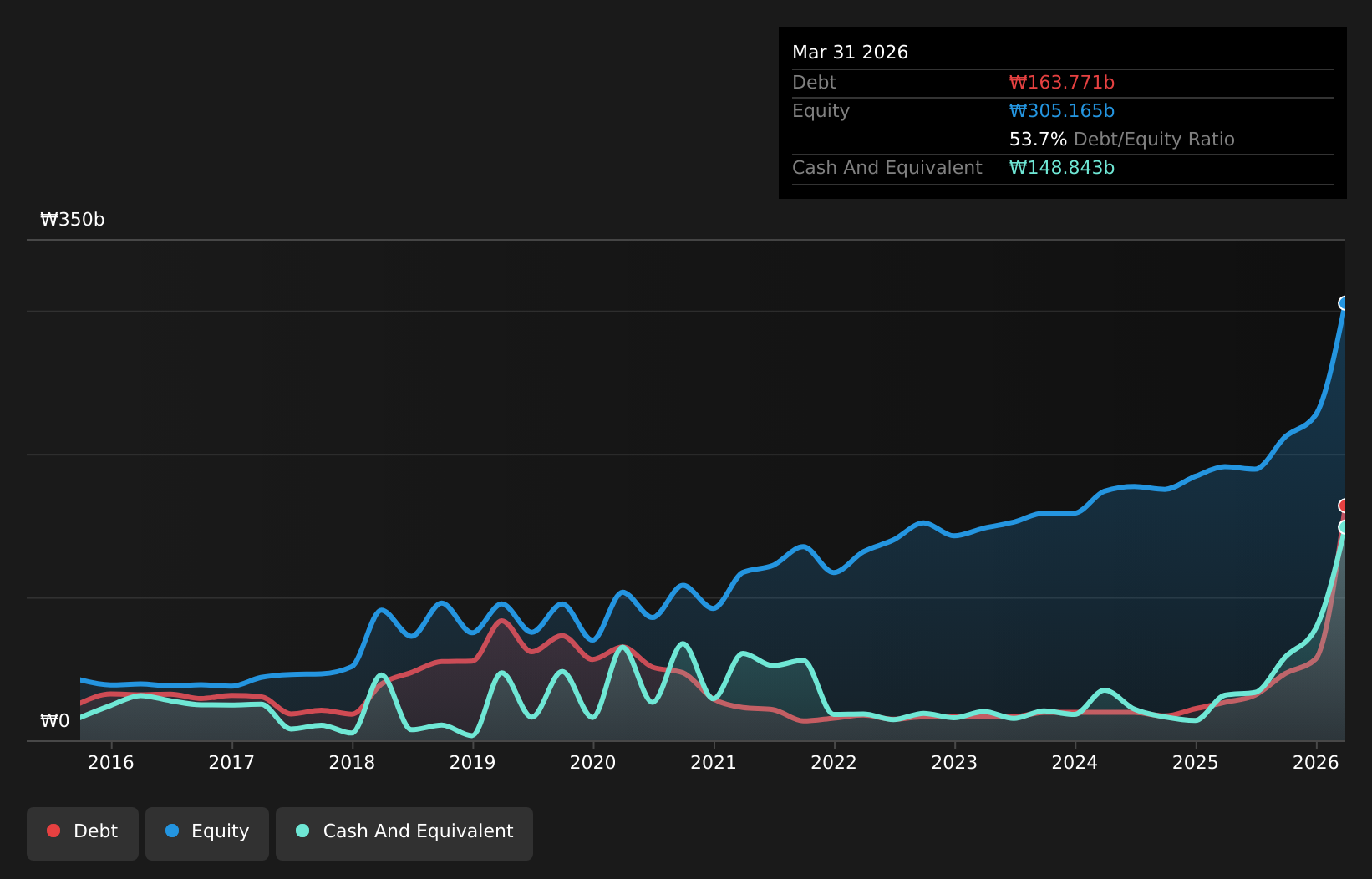Click the 53.7% Debt/Equity Ratio text
Viewport: 1372px width, 879px height.
point(1122,140)
